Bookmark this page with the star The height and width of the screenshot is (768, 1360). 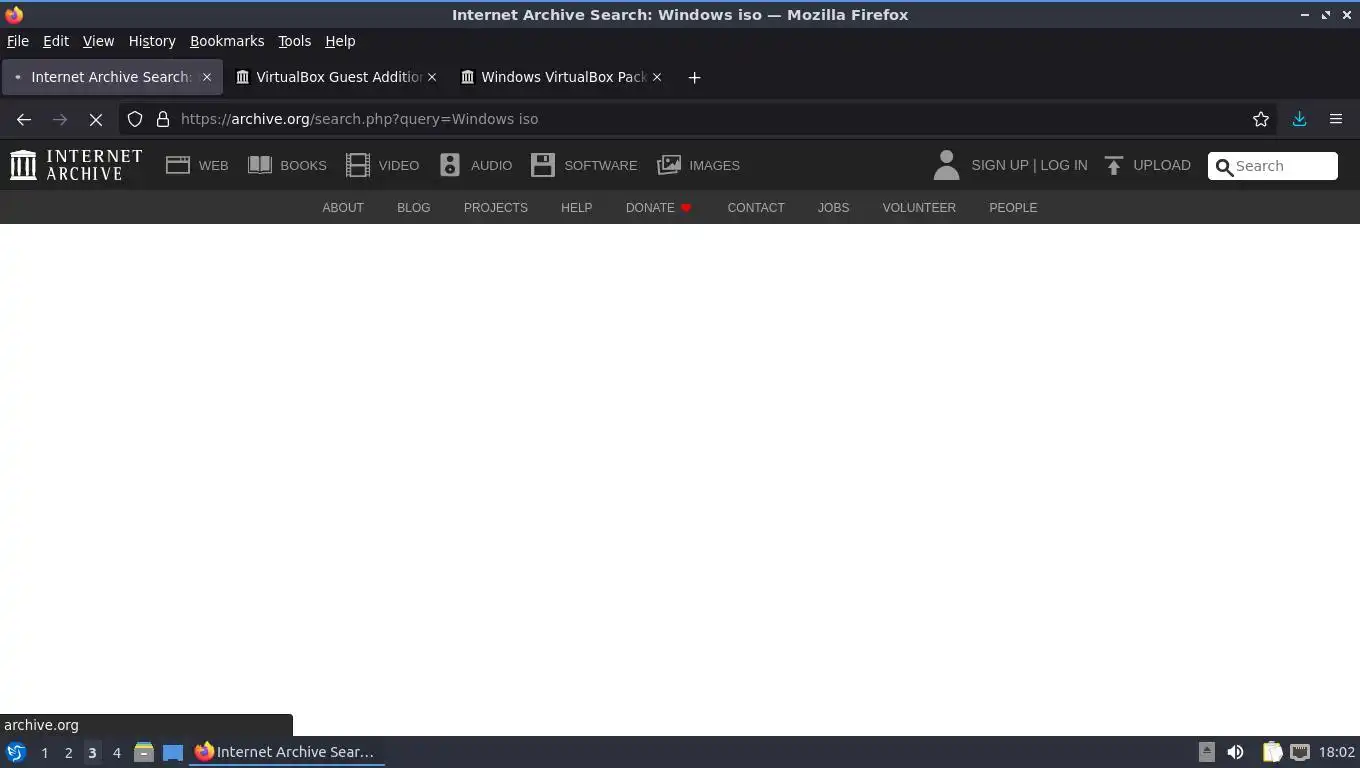[x=1261, y=119]
